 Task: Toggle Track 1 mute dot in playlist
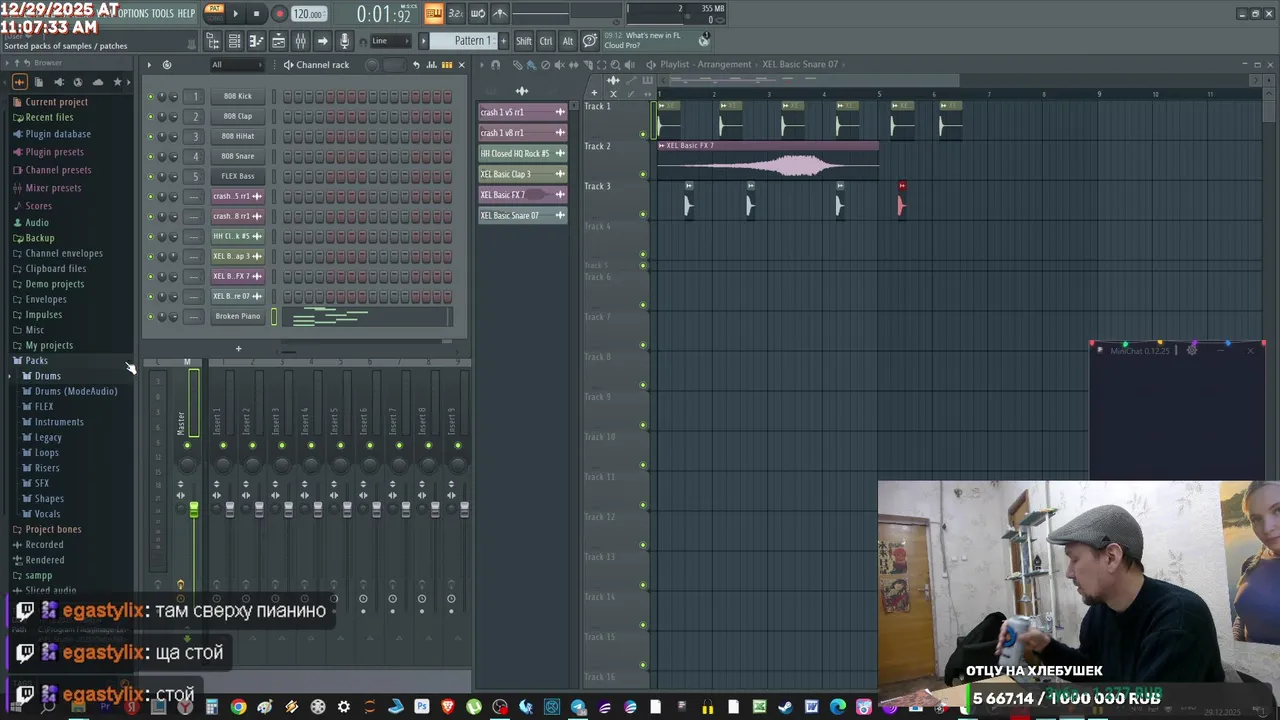(643, 134)
